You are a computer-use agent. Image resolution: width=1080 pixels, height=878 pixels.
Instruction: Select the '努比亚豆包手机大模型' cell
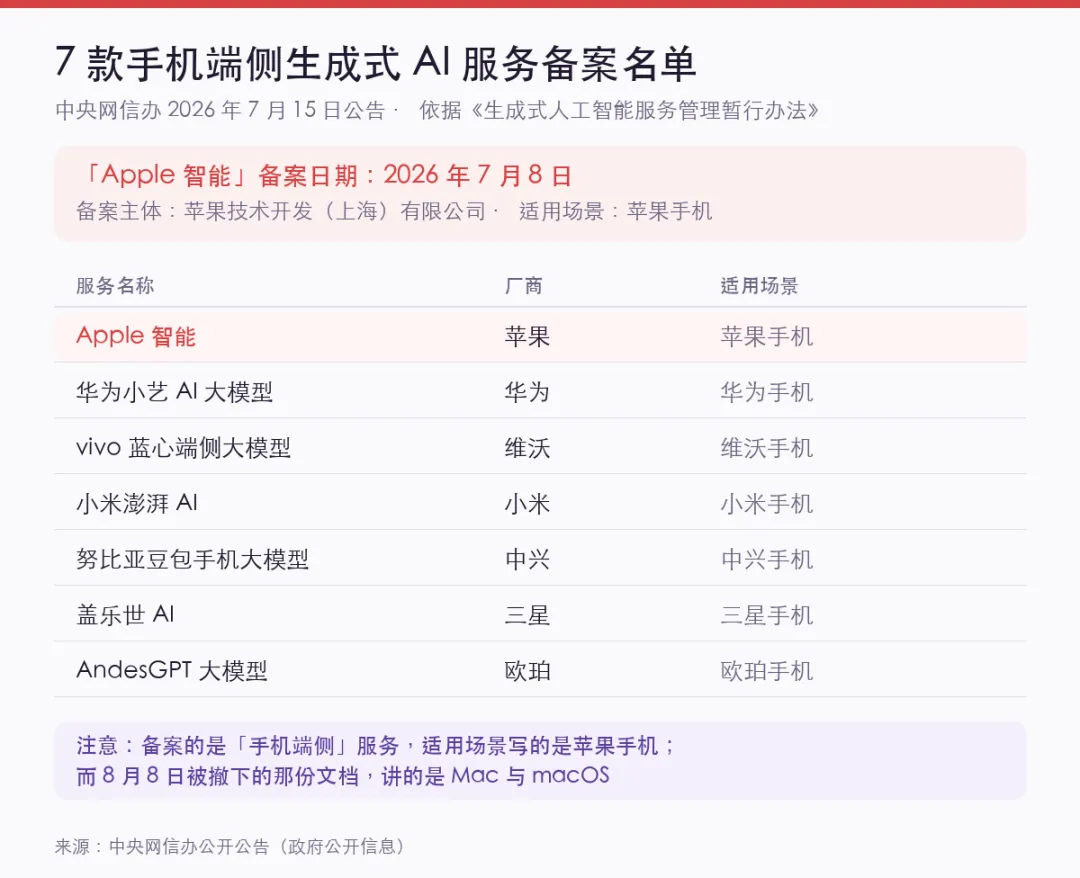point(192,559)
